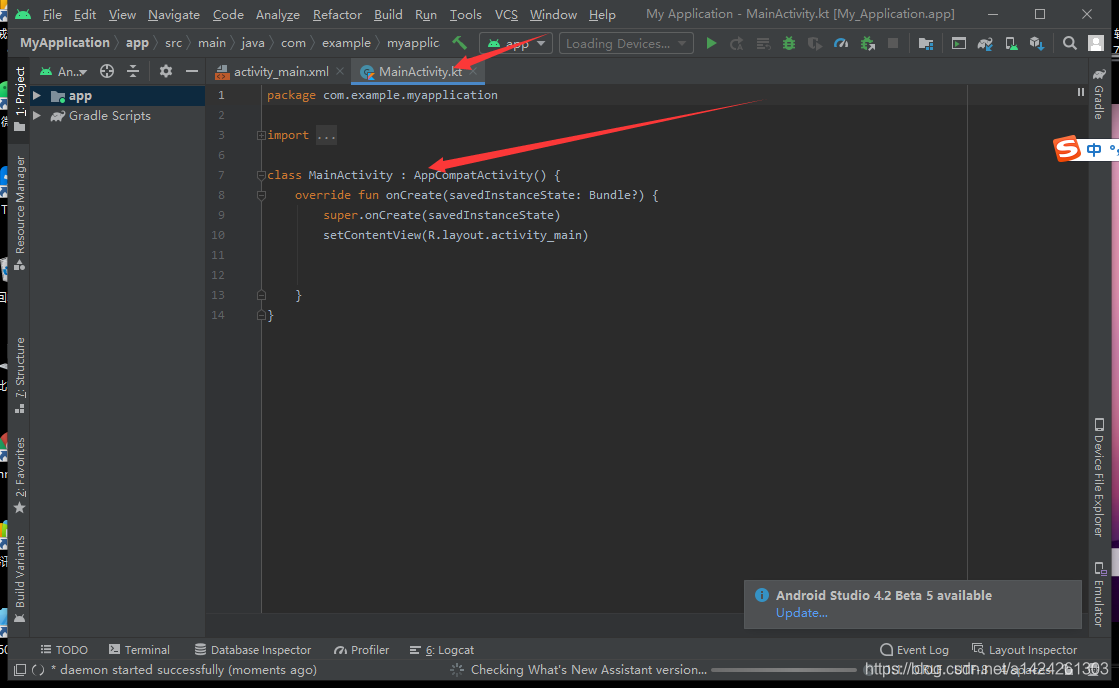This screenshot has height=688, width=1119.
Task: Open the Loading Devices dropdown
Action: 626,44
